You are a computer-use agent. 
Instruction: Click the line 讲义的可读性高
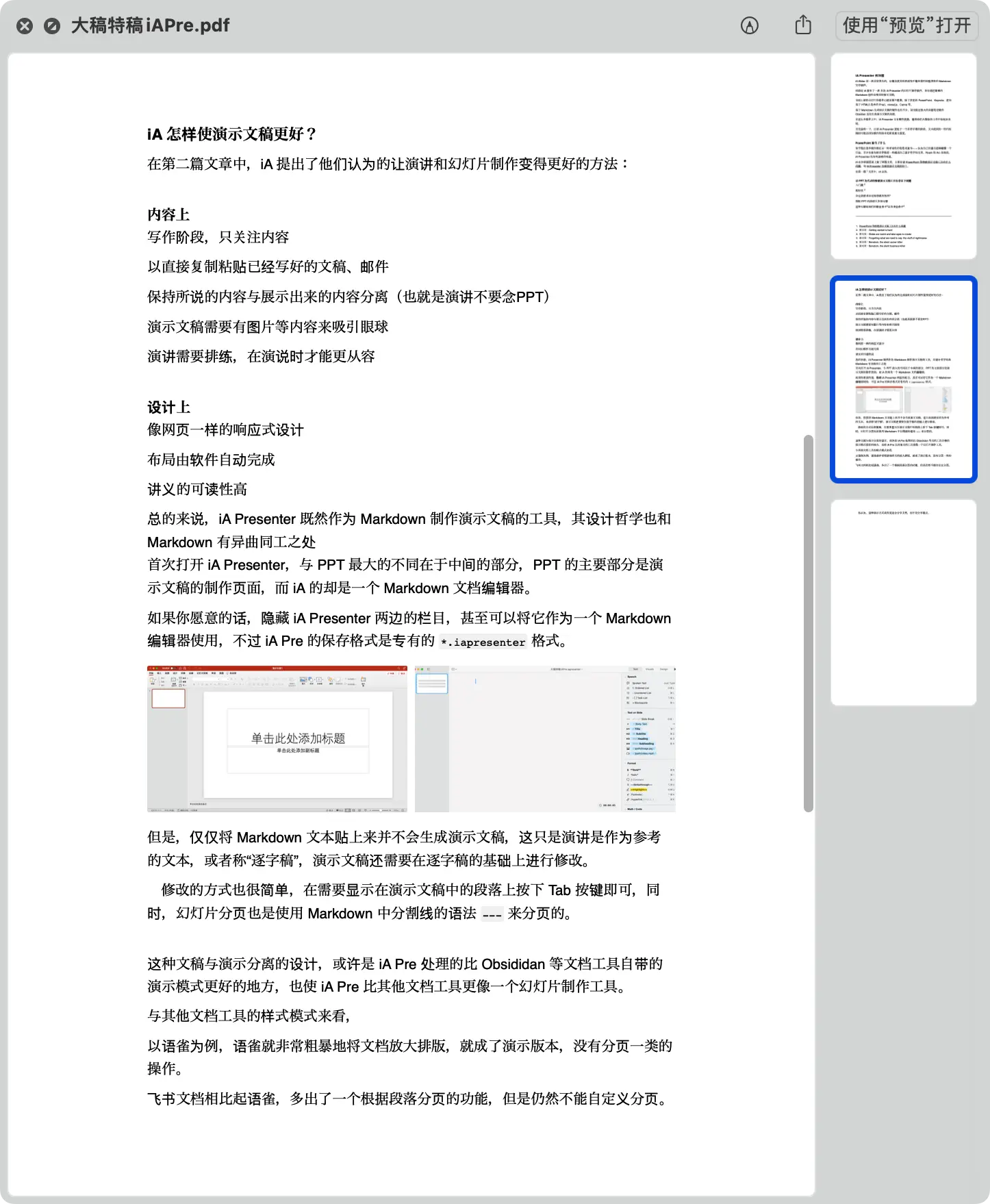pyautogui.click(x=197, y=490)
